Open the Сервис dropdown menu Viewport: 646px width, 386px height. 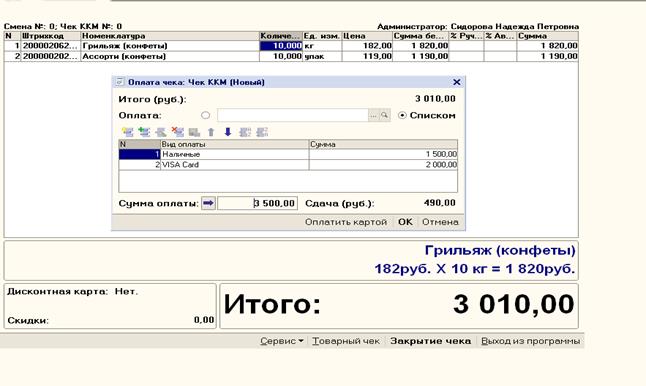(x=281, y=341)
